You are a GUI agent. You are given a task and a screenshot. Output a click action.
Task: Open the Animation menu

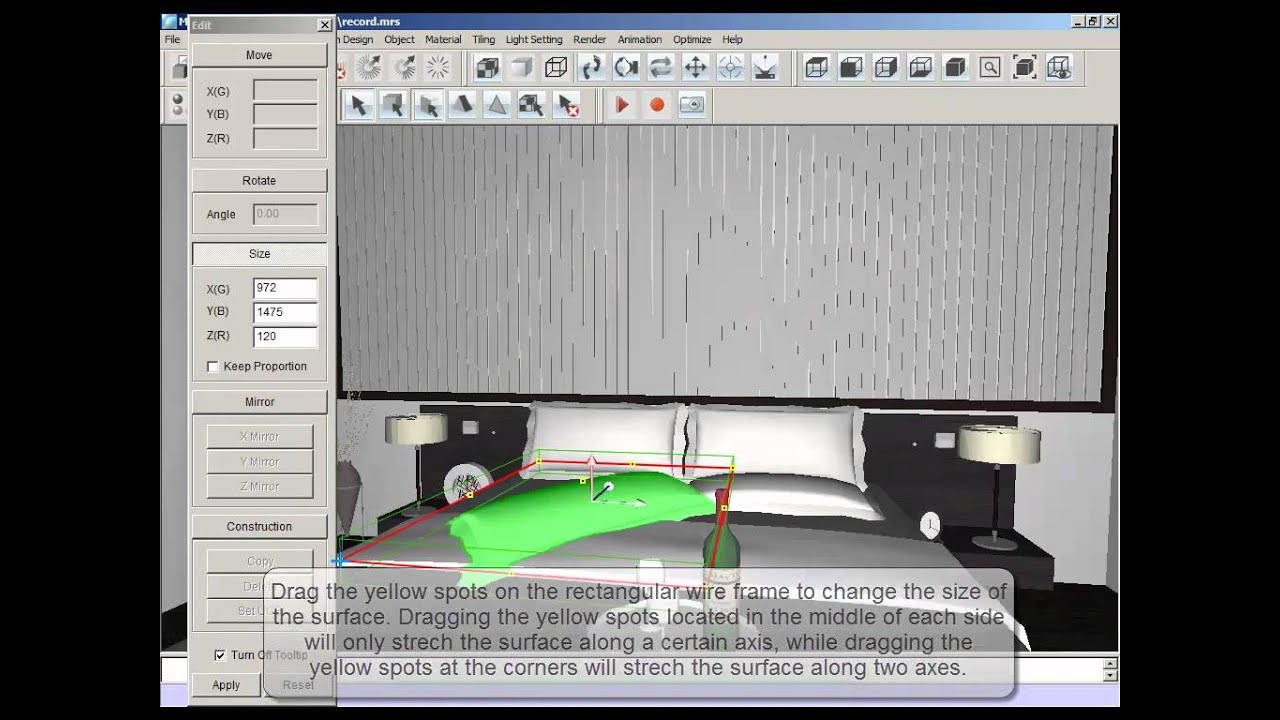click(x=640, y=39)
